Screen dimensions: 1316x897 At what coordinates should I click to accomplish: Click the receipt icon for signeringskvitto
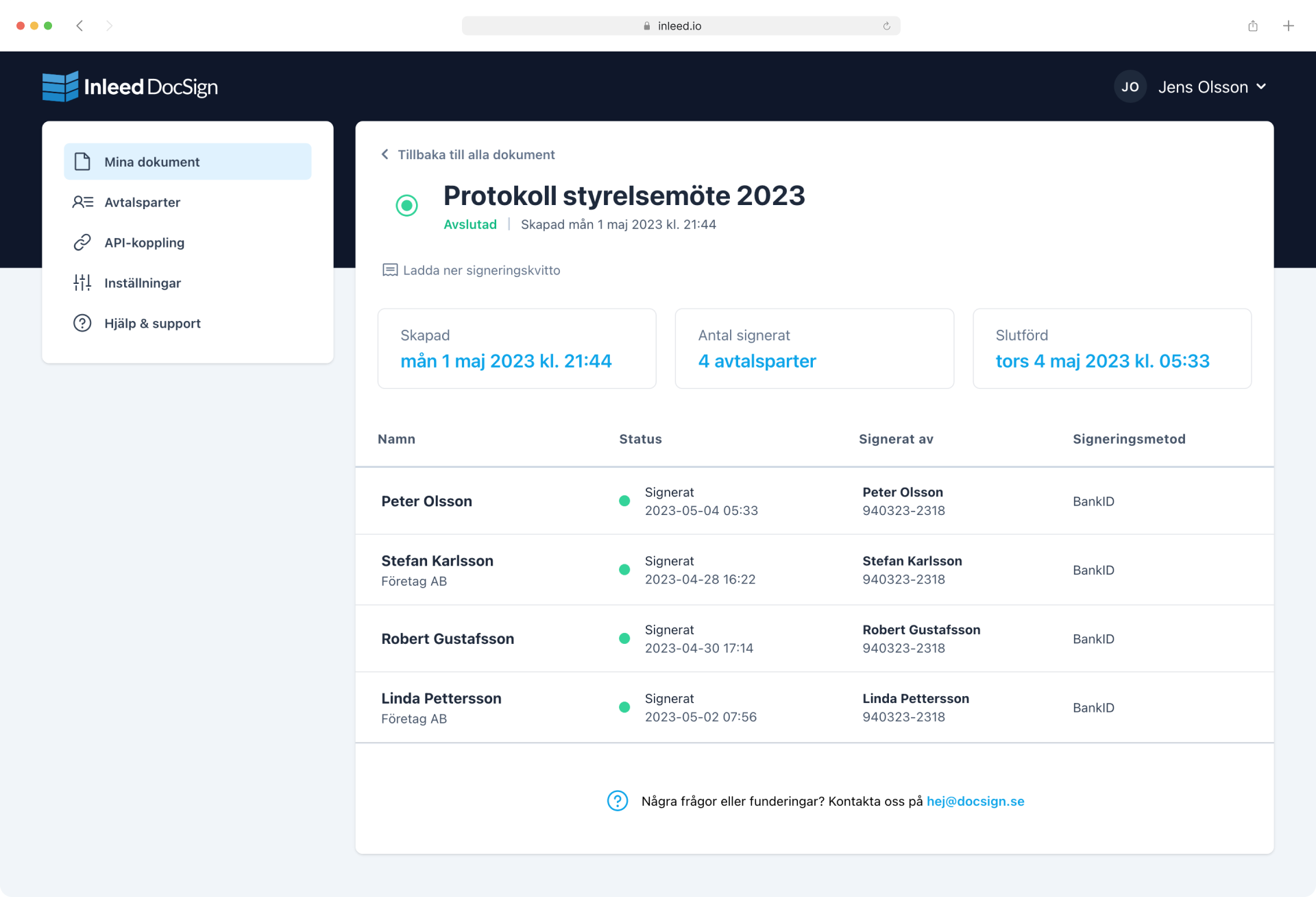pyautogui.click(x=389, y=270)
